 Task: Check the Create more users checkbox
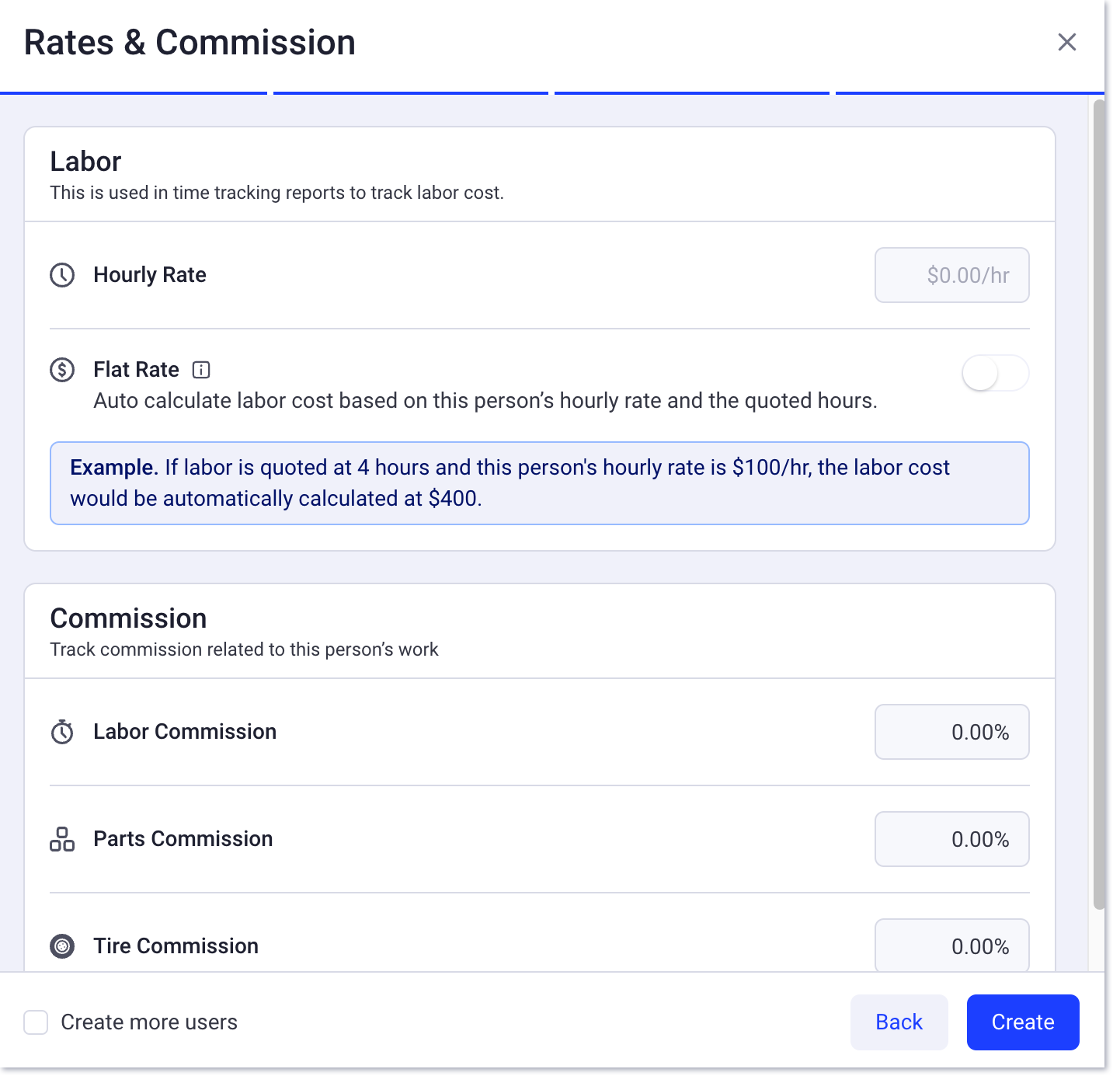coord(36,1022)
